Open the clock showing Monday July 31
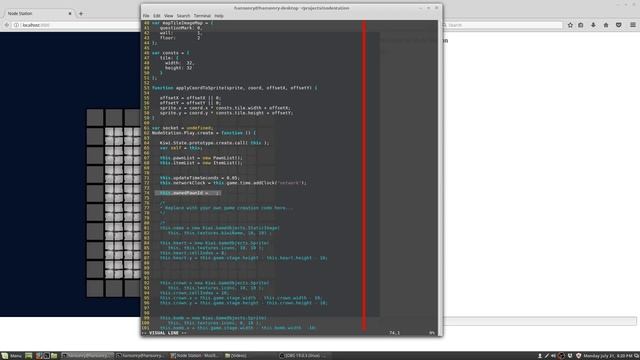The image size is (640, 360). click(x=608, y=356)
